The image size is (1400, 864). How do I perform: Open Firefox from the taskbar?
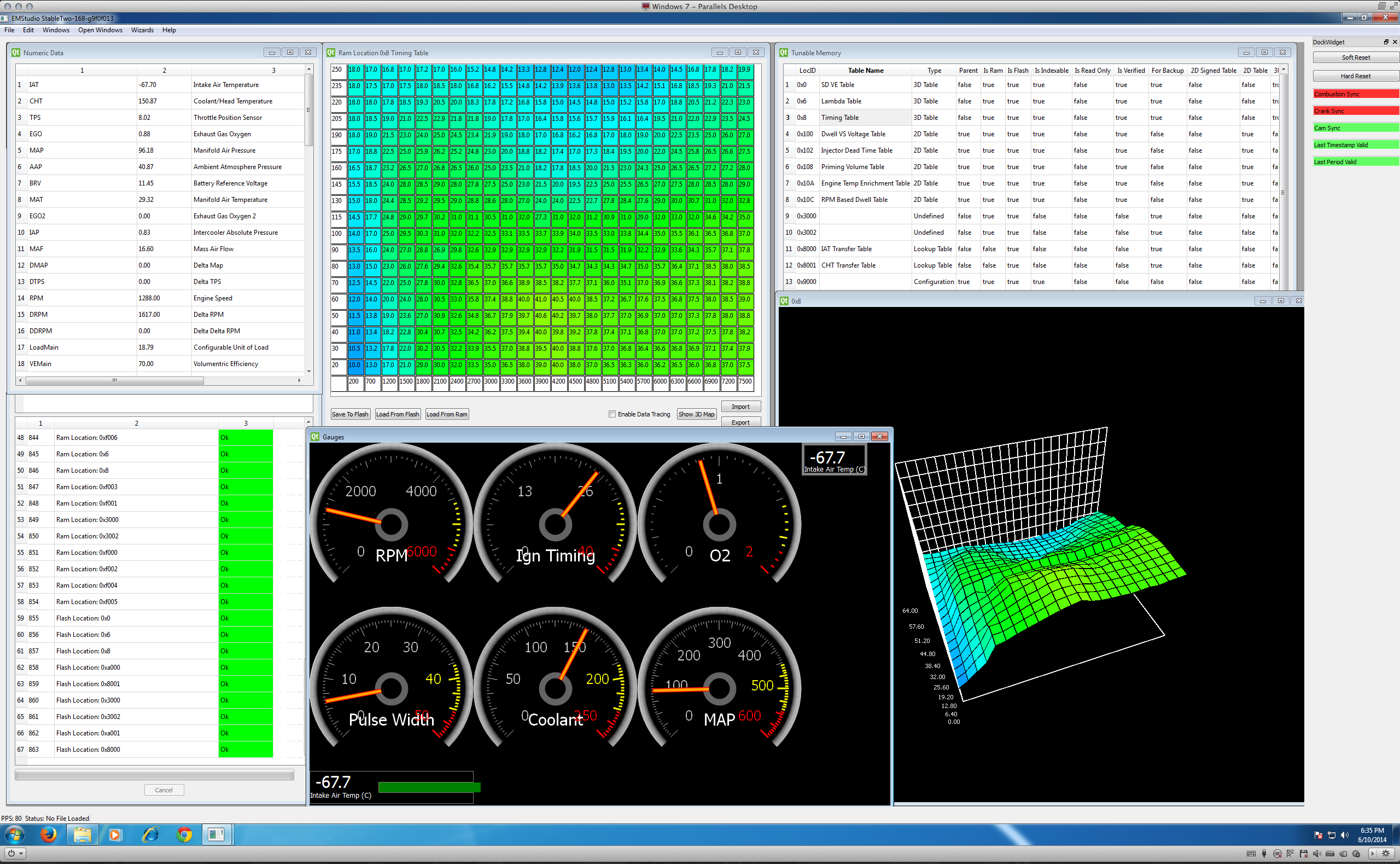pyautogui.click(x=49, y=835)
